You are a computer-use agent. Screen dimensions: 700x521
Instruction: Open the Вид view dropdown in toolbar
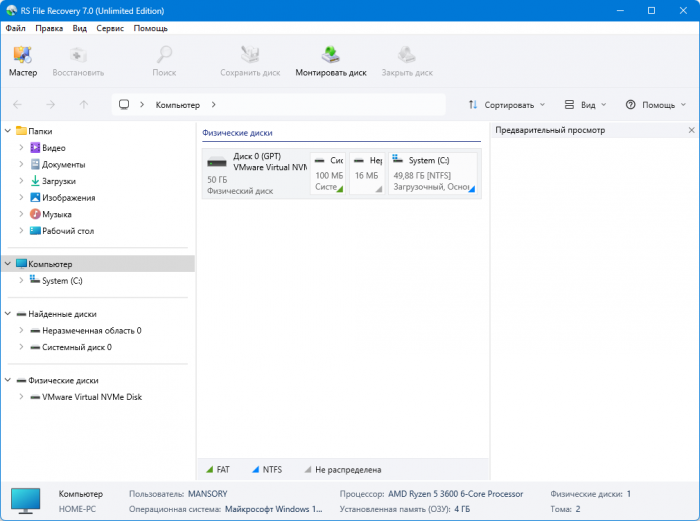point(584,104)
